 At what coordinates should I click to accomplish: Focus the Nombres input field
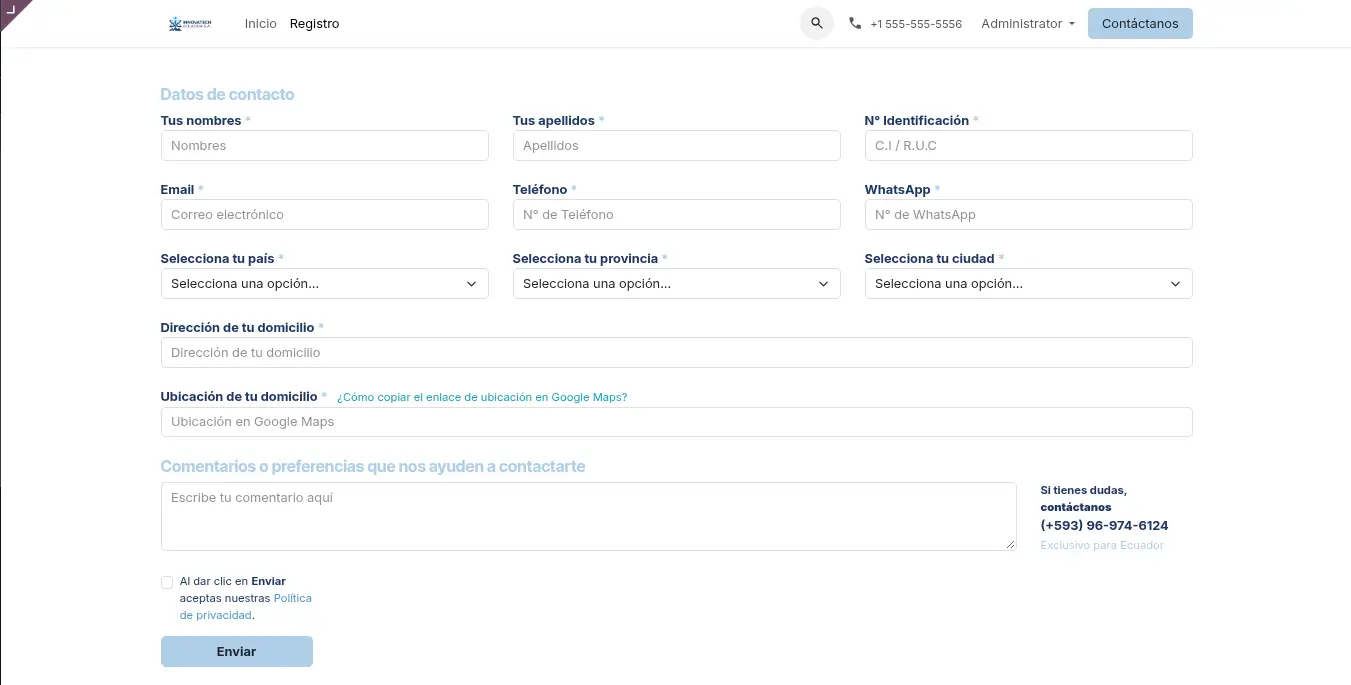(325, 146)
